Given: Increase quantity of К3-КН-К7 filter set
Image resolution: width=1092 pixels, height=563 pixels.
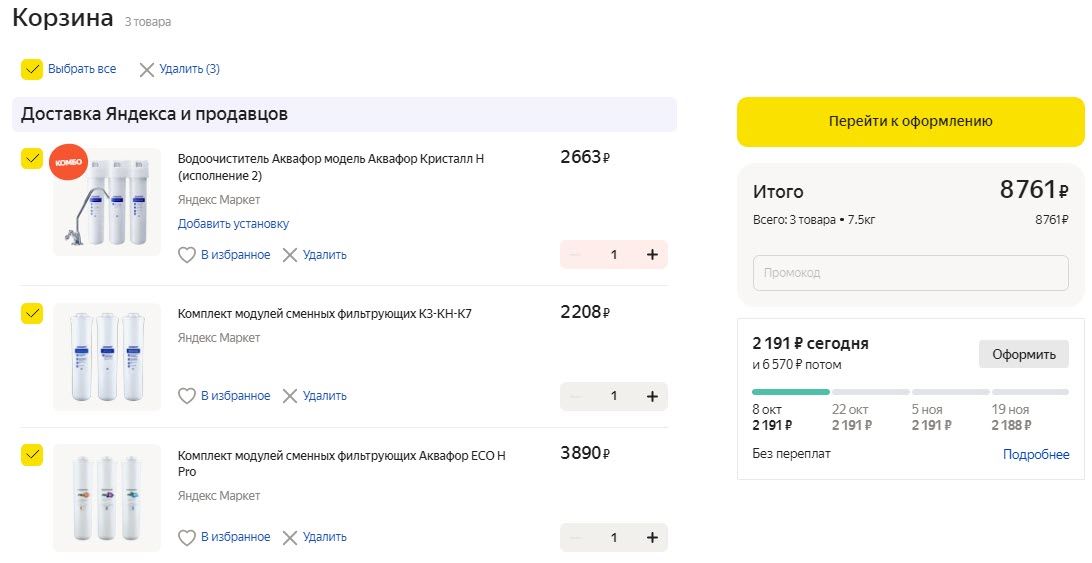Looking at the screenshot, I should point(652,396).
